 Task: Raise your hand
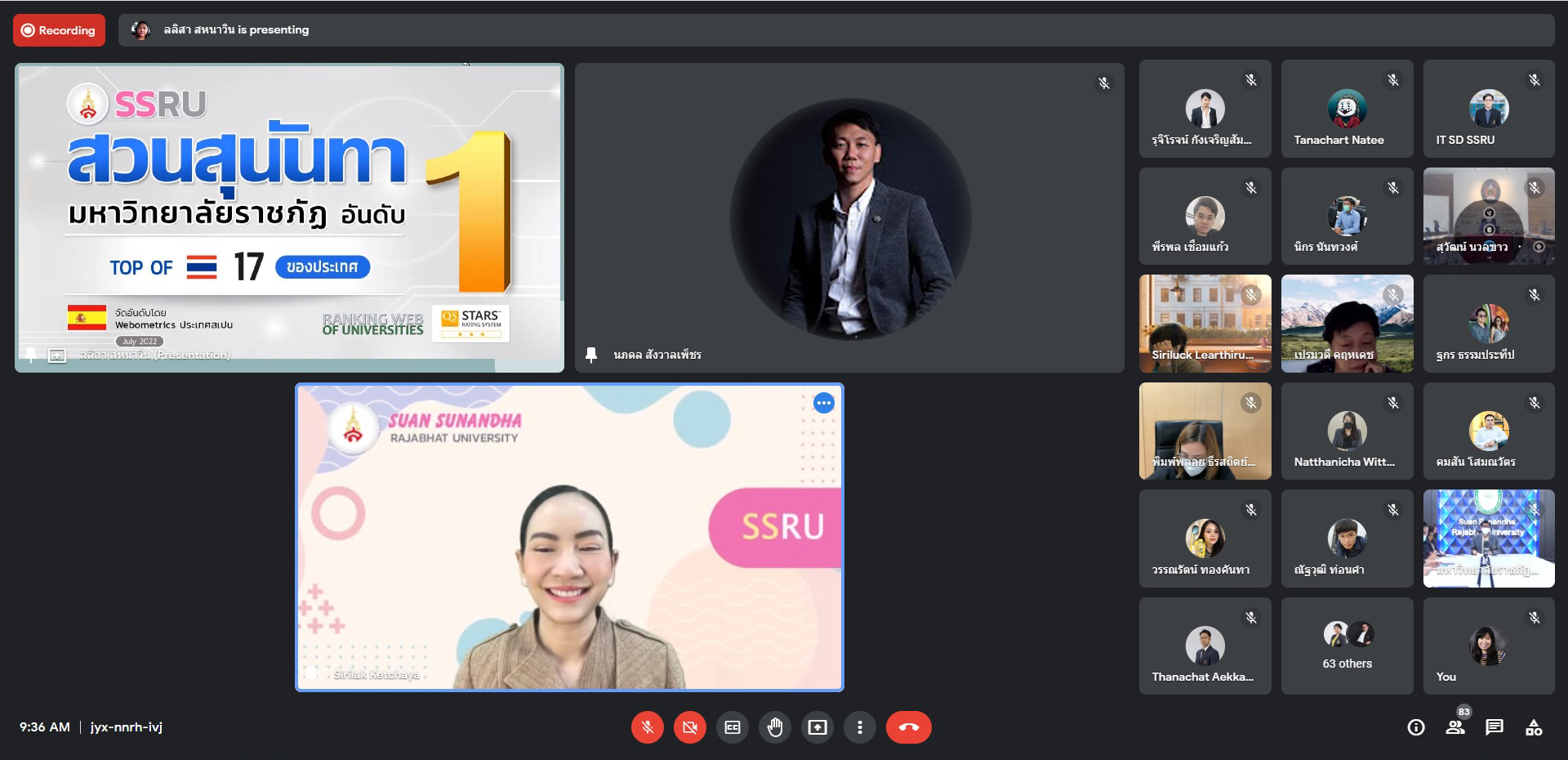pos(775,727)
